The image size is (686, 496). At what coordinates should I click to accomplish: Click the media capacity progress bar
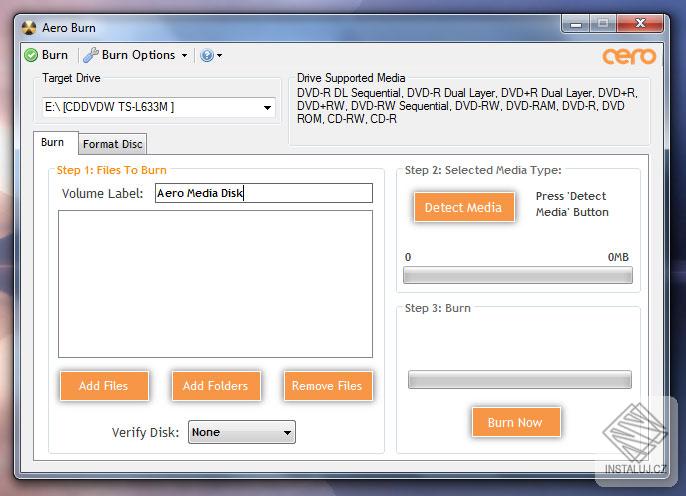[518, 276]
